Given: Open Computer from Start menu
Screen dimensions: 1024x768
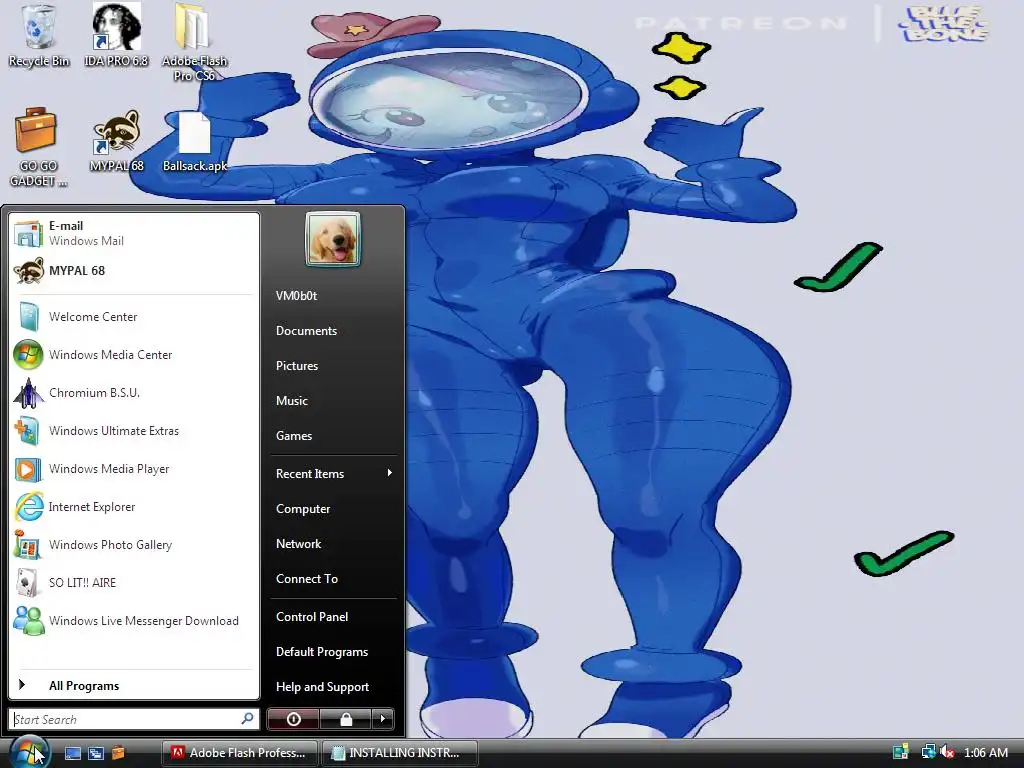Looking at the screenshot, I should 333,509.
